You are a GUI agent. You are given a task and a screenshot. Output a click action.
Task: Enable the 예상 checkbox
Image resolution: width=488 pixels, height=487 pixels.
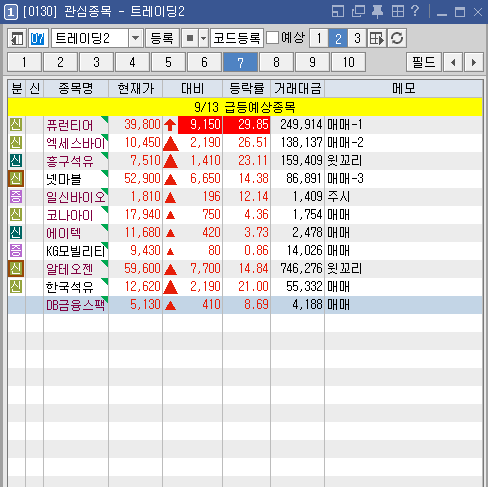273,37
